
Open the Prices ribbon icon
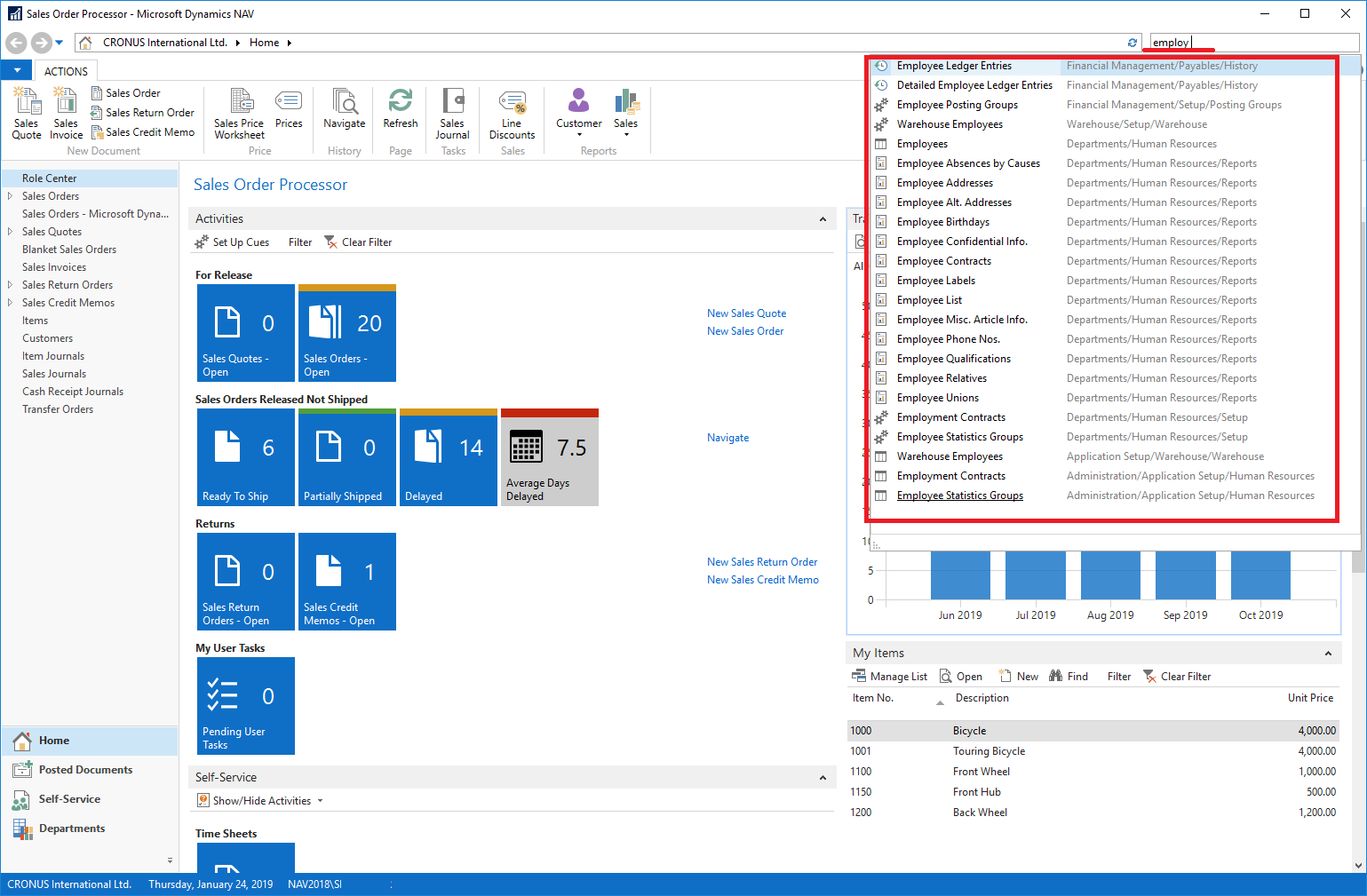coord(289,109)
